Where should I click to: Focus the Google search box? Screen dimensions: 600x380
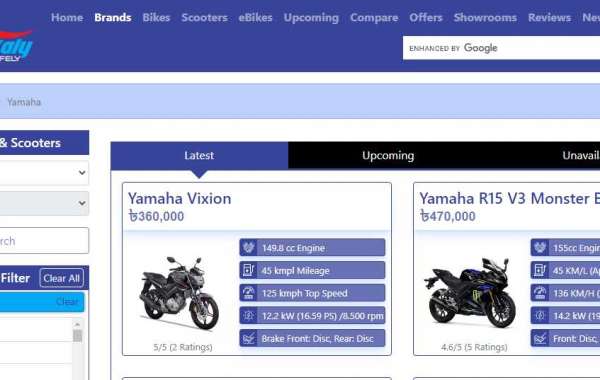click(x=501, y=48)
